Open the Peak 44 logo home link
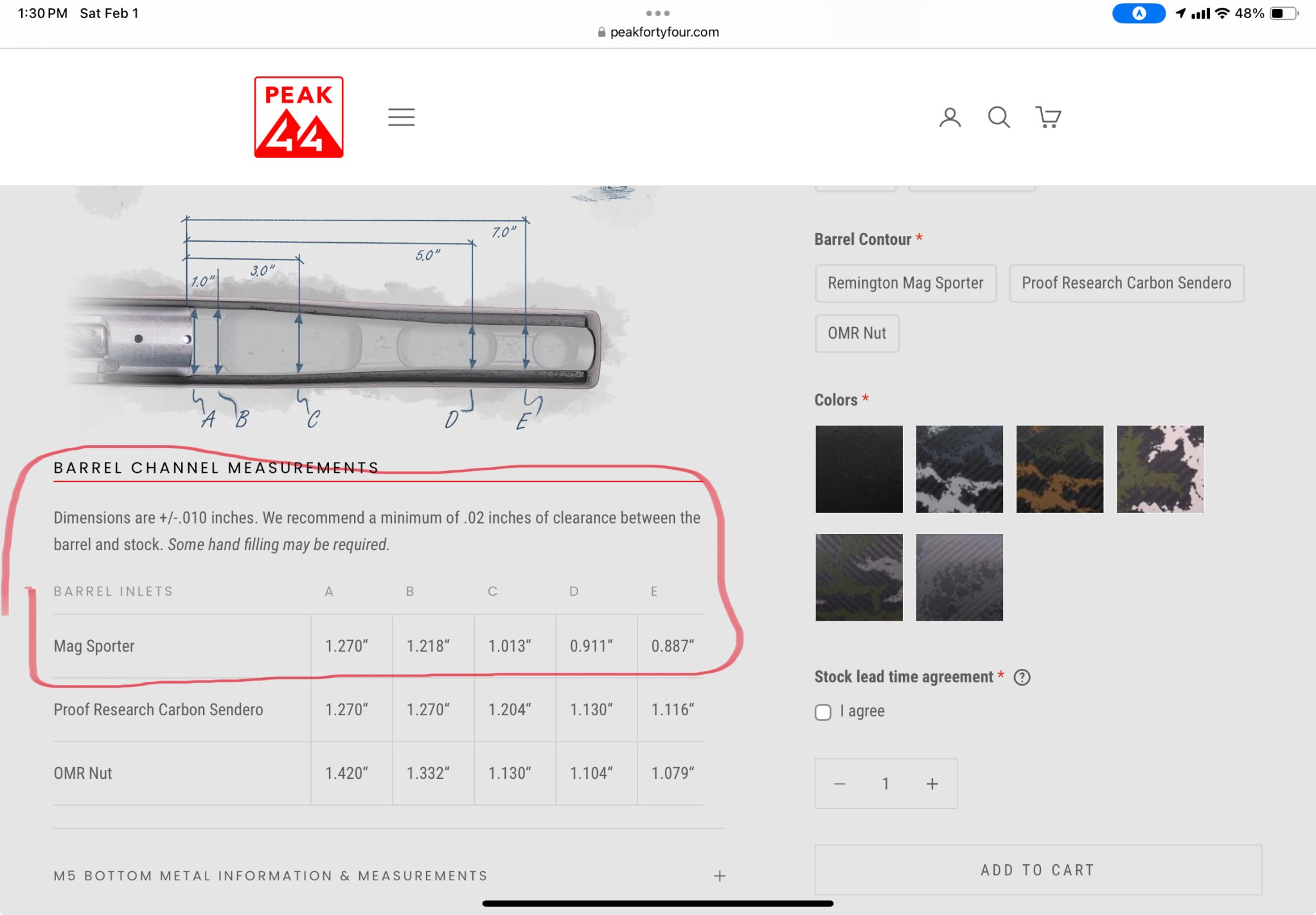1316x915 pixels. (299, 117)
